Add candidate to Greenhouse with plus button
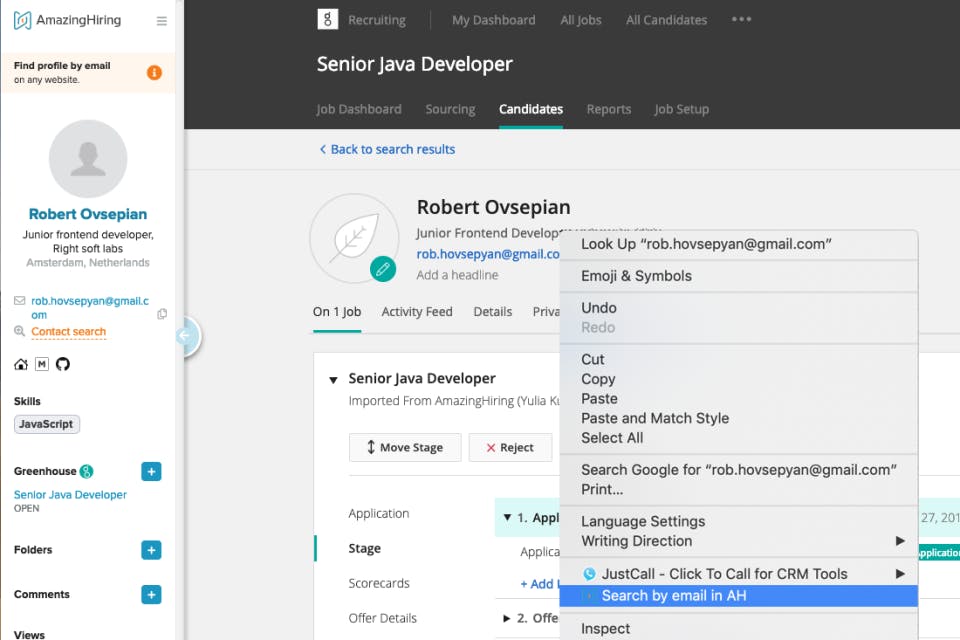Viewport: 960px width, 640px height. coord(151,472)
